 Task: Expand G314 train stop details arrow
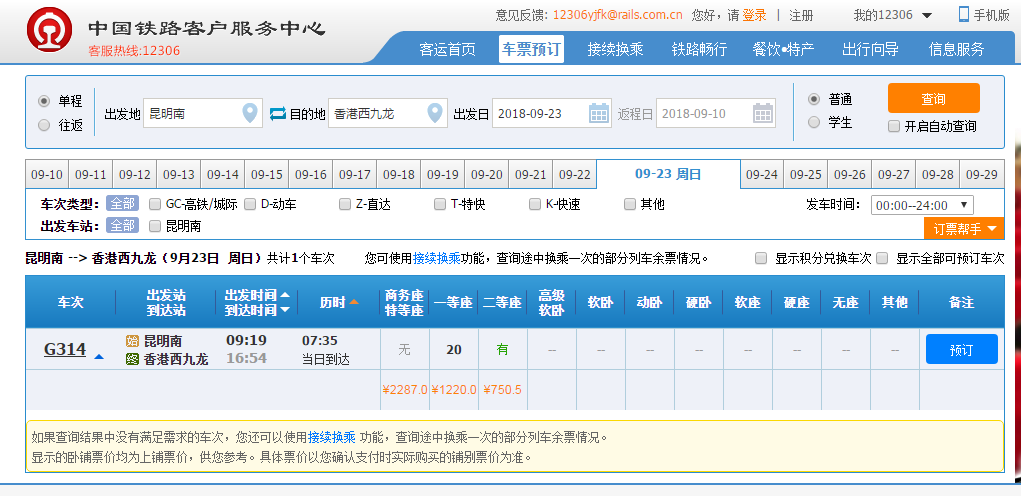point(99,355)
